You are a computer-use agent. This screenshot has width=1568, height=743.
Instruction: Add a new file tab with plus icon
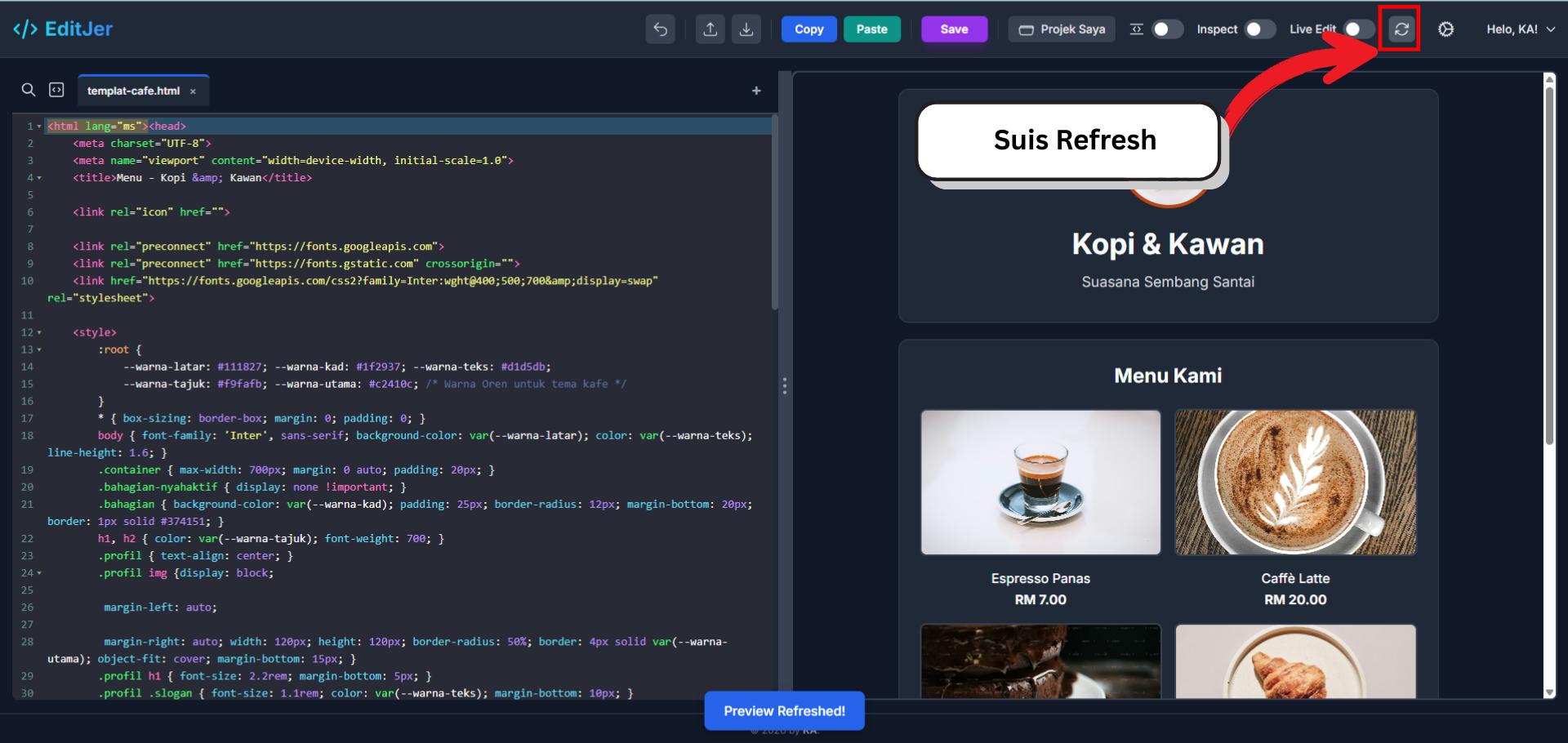pyautogui.click(x=756, y=91)
